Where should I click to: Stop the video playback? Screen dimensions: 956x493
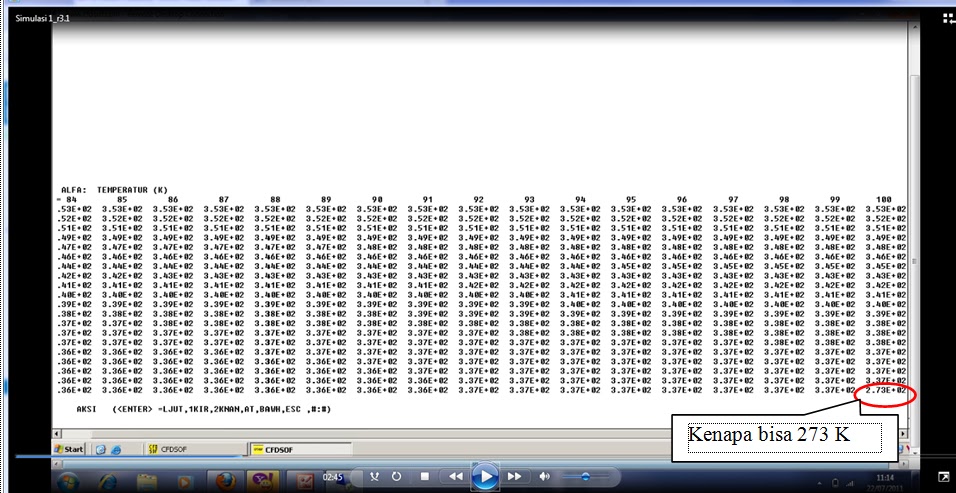click(x=426, y=477)
